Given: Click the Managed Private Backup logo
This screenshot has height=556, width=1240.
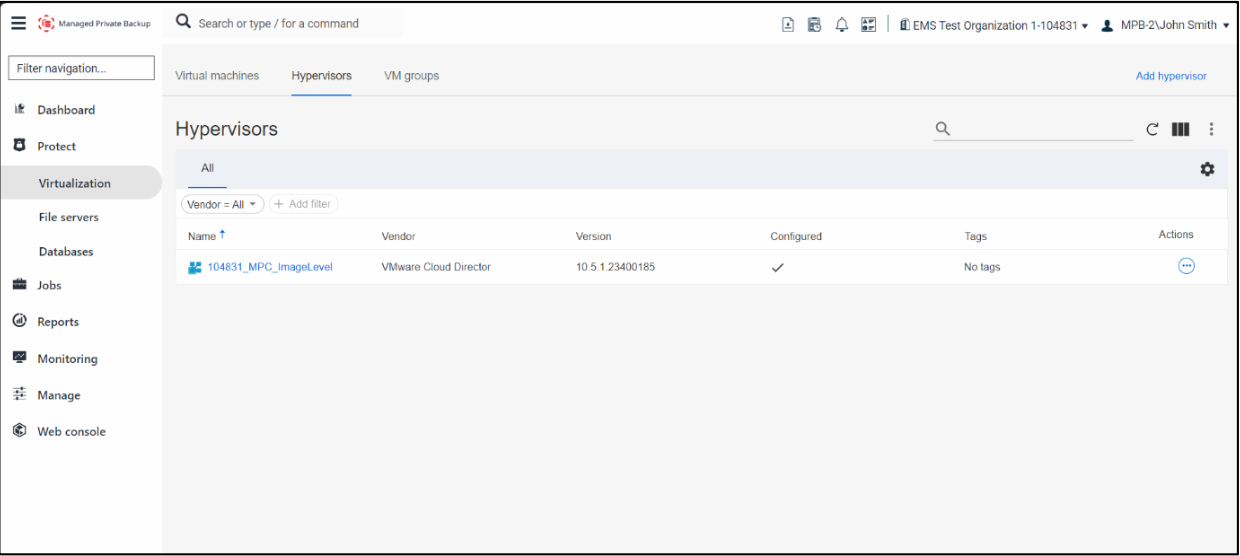Looking at the screenshot, I should (x=94, y=24).
